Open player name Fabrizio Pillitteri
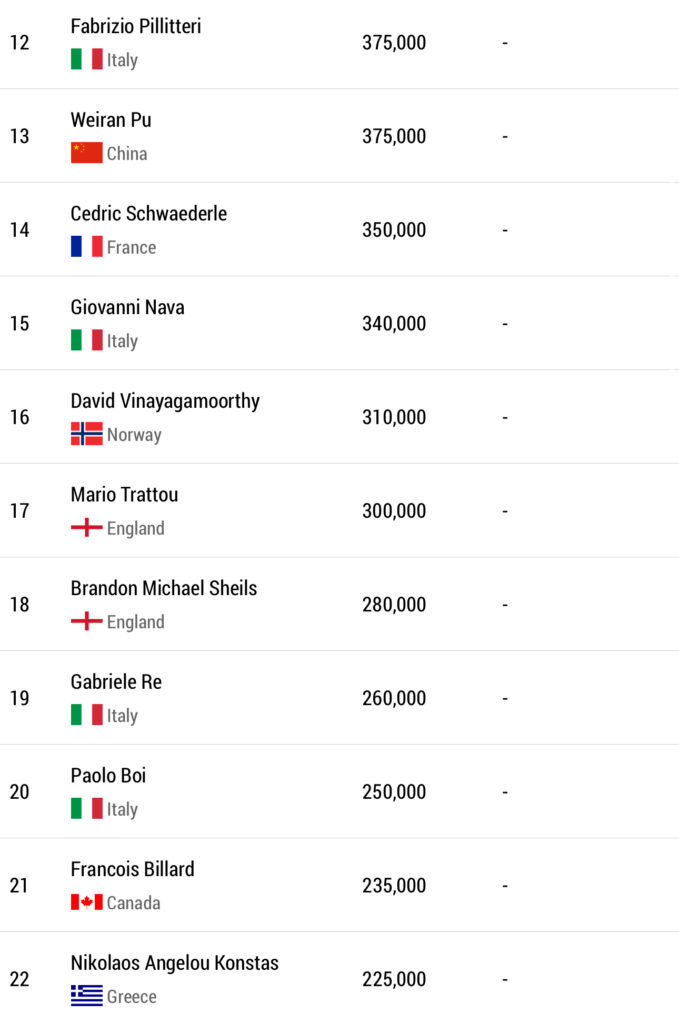 136,27
